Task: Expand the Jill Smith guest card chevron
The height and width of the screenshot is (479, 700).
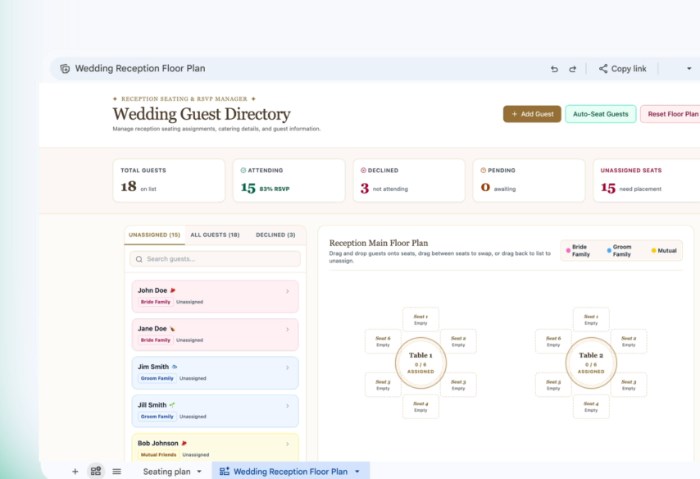Action: point(288,406)
